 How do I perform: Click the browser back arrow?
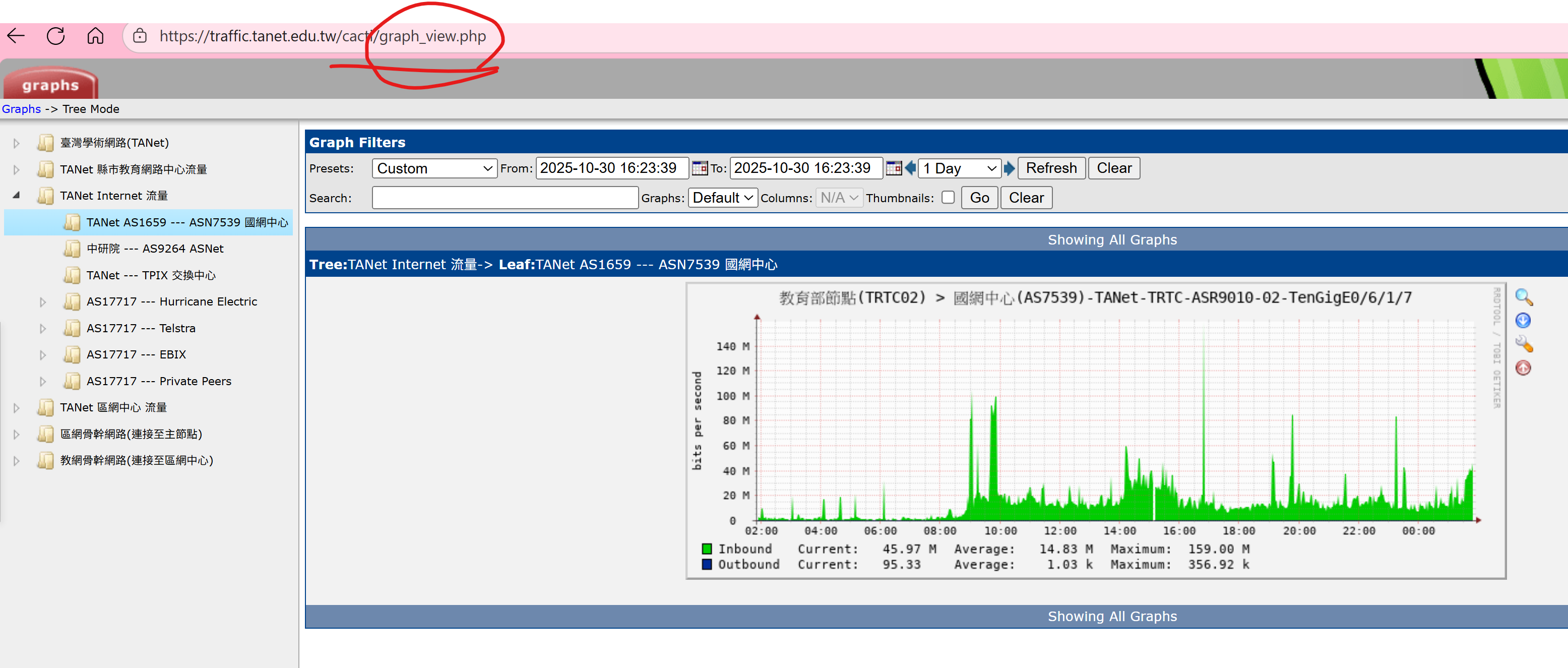pyautogui.click(x=16, y=36)
